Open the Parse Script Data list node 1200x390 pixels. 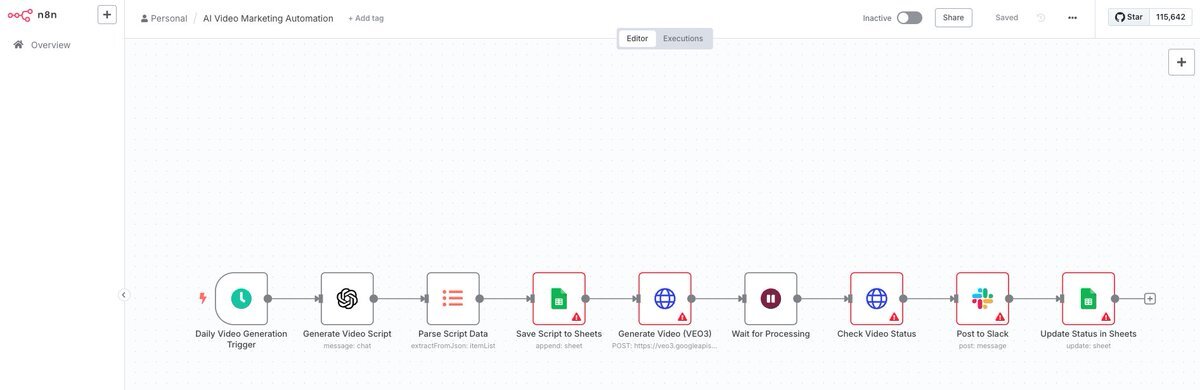point(453,298)
